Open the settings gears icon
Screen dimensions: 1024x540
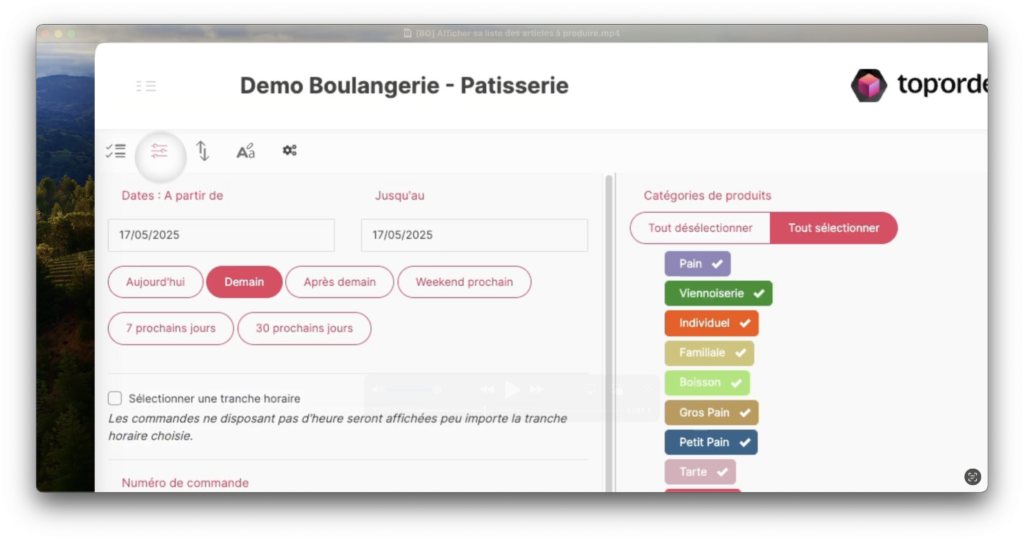pyautogui.click(x=290, y=151)
